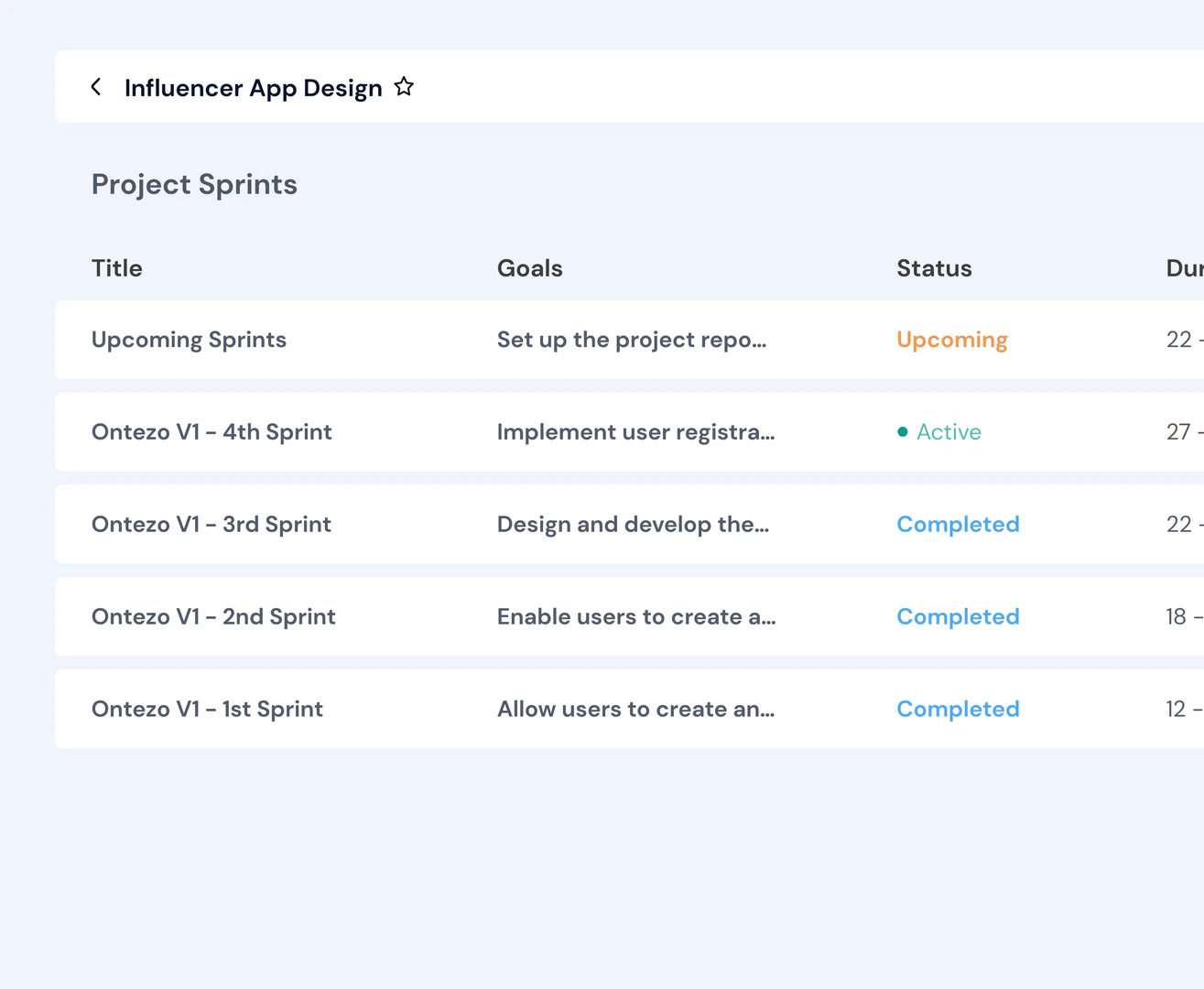Image resolution: width=1204 pixels, height=989 pixels.
Task: Select Ontezo V1 – 3rd Sprint row
Action: point(211,524)
